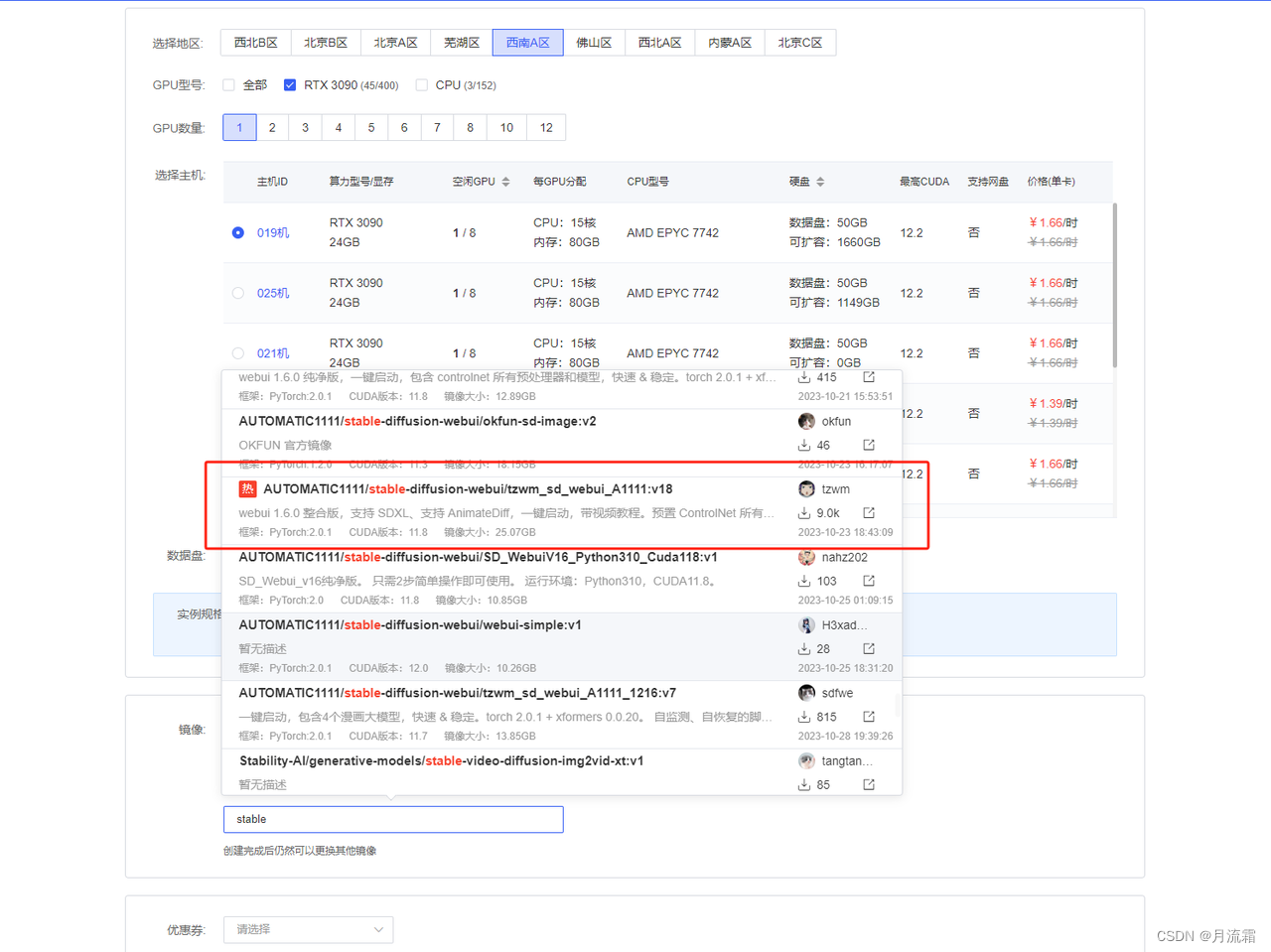Image resolution: width=1271 pixels, height=952 pixels.
Task: Choose image tzwm_sd_webui_A1111:v18
Action: (562, 510)
